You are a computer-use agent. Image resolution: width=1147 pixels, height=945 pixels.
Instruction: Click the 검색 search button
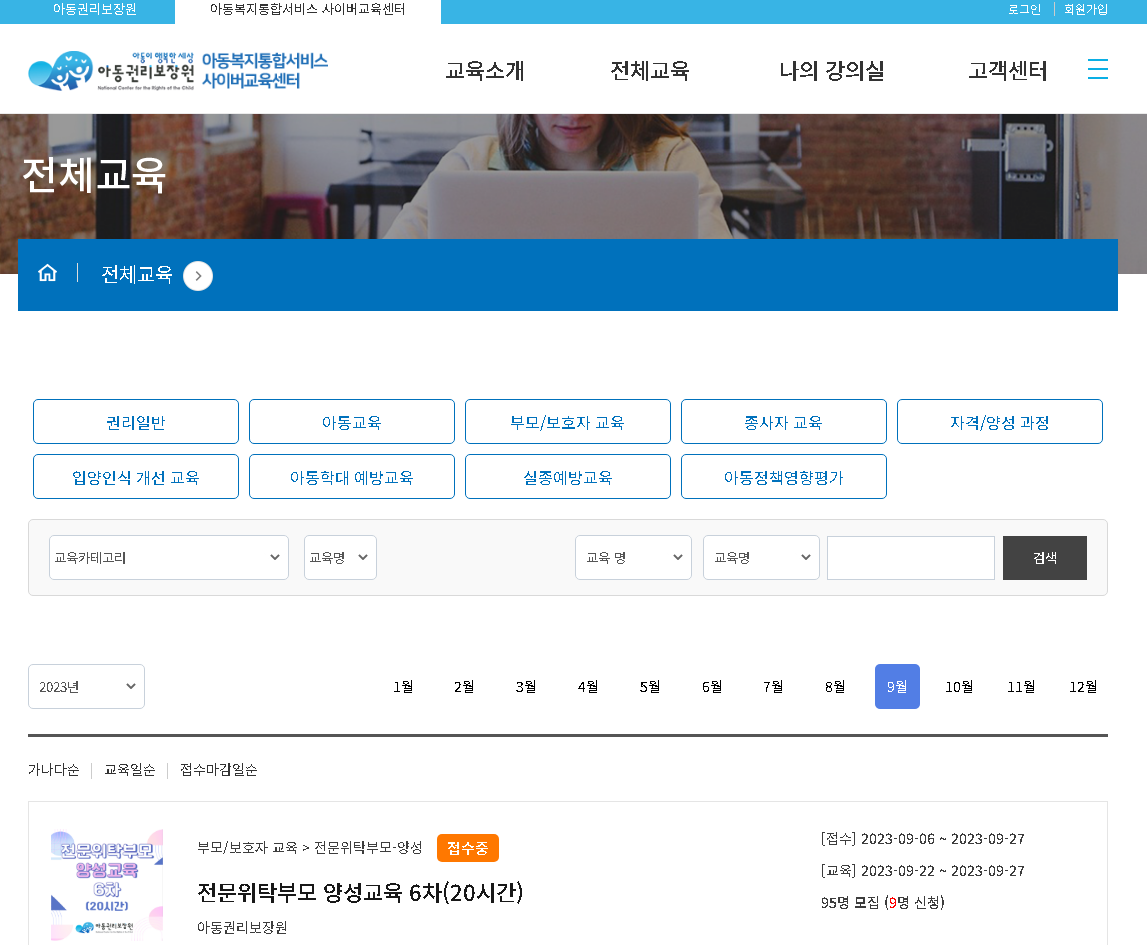click(1044, 557)
